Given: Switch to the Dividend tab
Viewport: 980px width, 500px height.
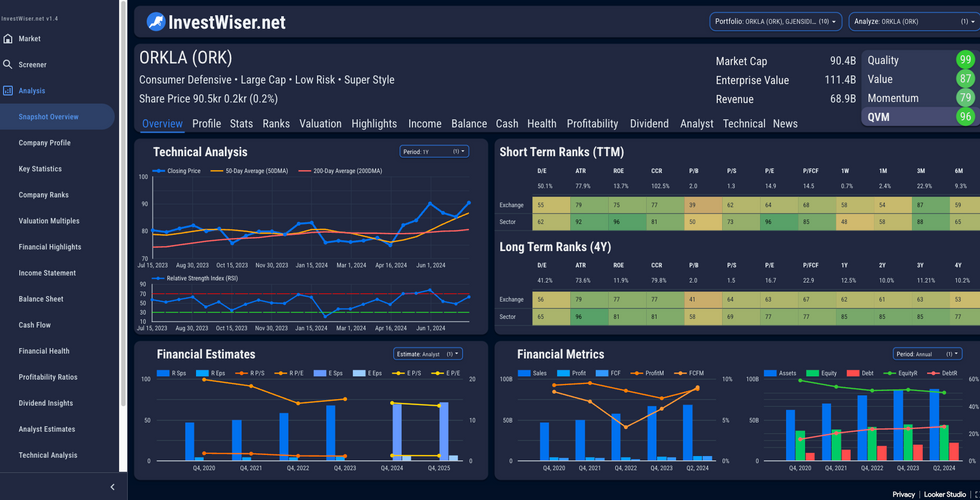Looking at the screenshot, I should click(649, 124).
